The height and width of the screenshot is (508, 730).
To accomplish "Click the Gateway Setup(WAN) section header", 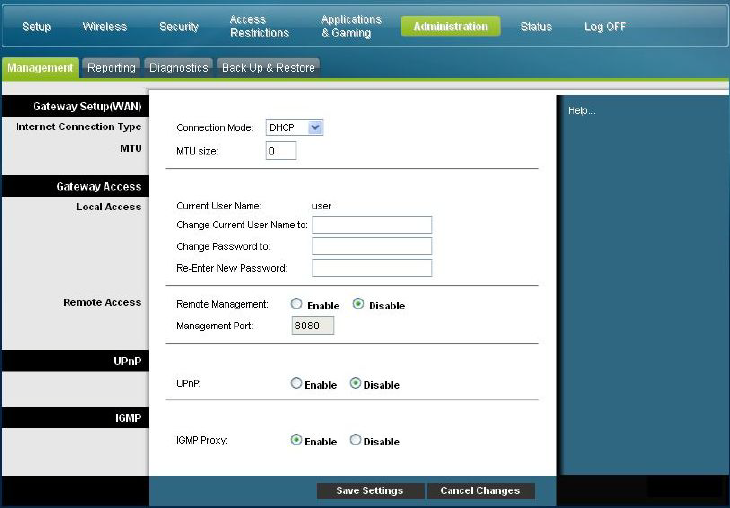I will [x=75, y=106].
